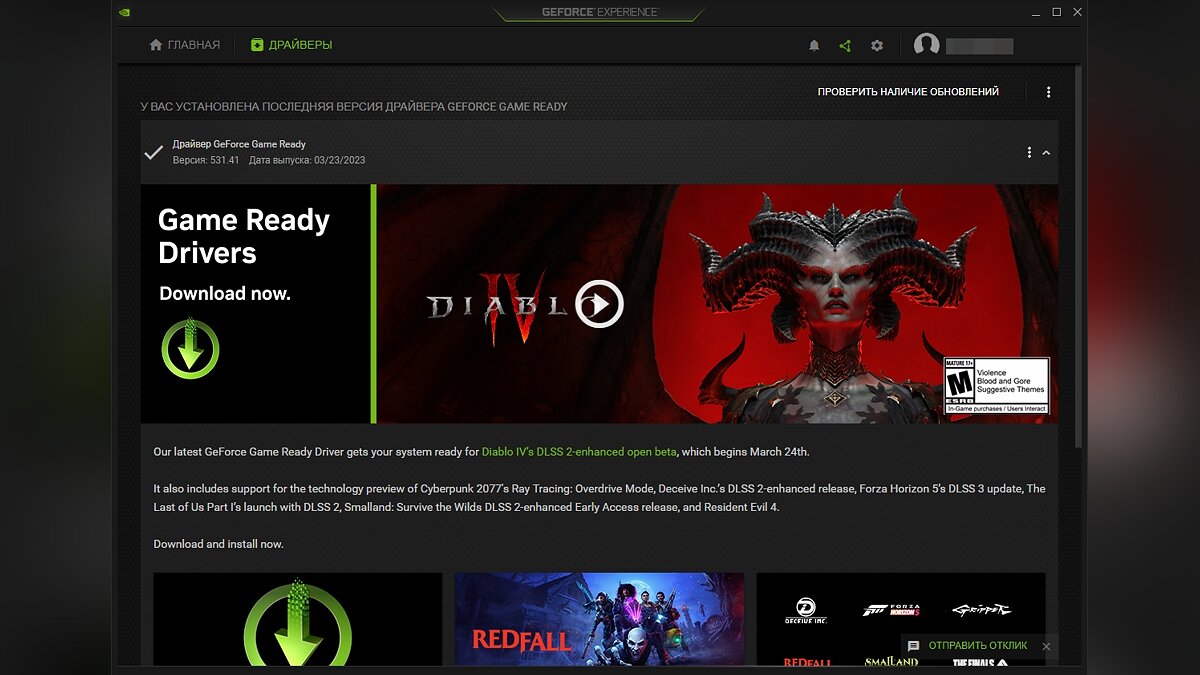Open the Diablo IV DLSS 2-enhanced open beta link
Viewport: 1200px width, 675px height.
(579, 452)
